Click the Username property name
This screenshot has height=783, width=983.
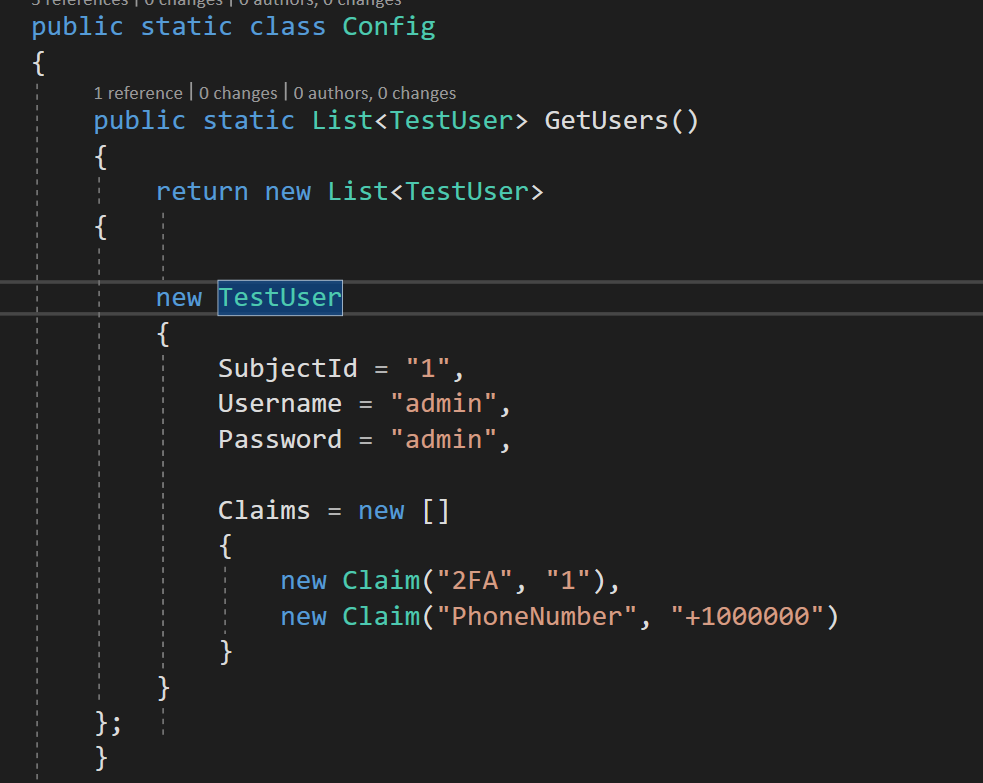click(x=280, y=403)
